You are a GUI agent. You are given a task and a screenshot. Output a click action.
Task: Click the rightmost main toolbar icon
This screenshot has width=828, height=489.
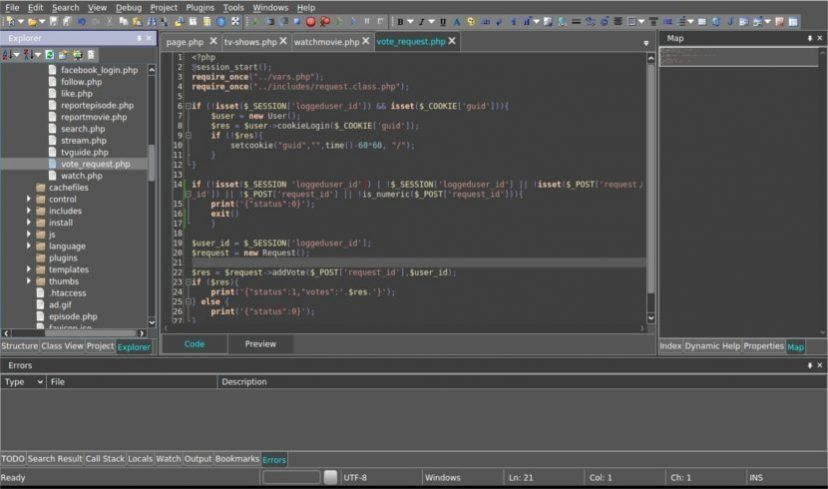pyautogui.click(x=793, y=22)
